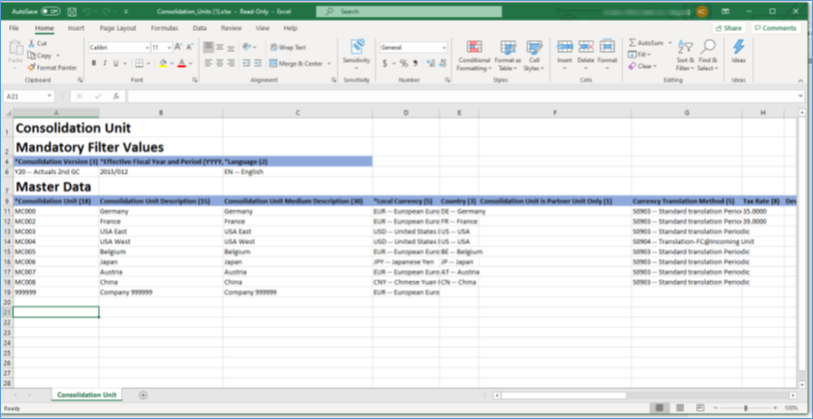Open the Calibri font name dropdown
This screenshot has height=419, width=813.
point(116,47)
